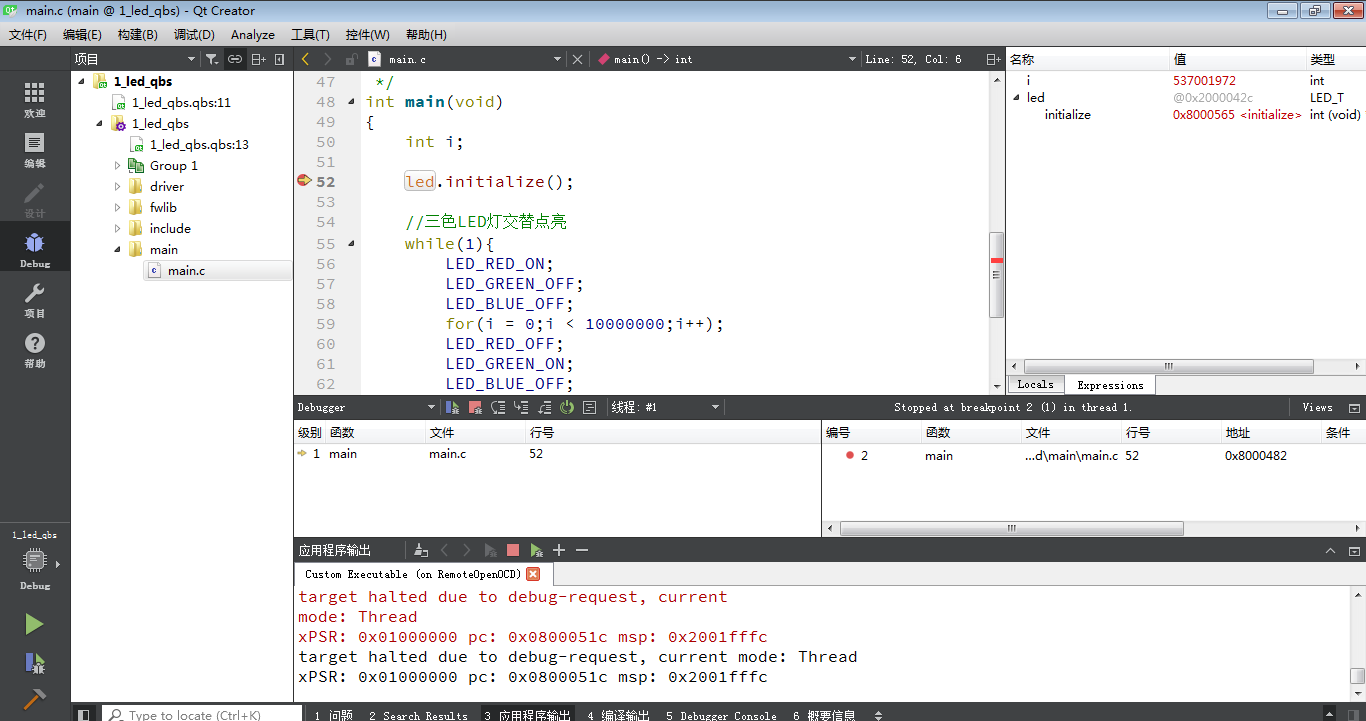Open the 调试(D) menu
The height and width of the screenshot is (721, 1366).
194,34
